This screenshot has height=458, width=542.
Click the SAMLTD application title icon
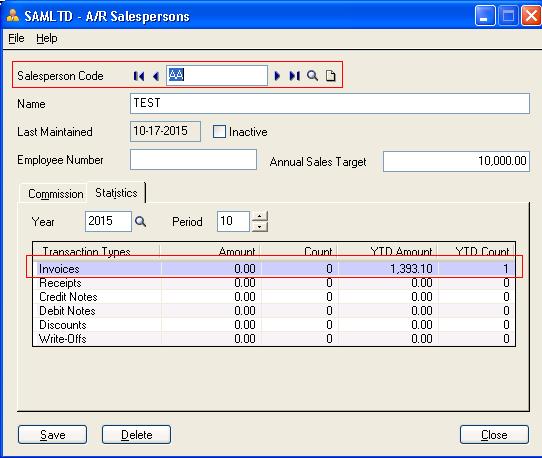[12, 16]
